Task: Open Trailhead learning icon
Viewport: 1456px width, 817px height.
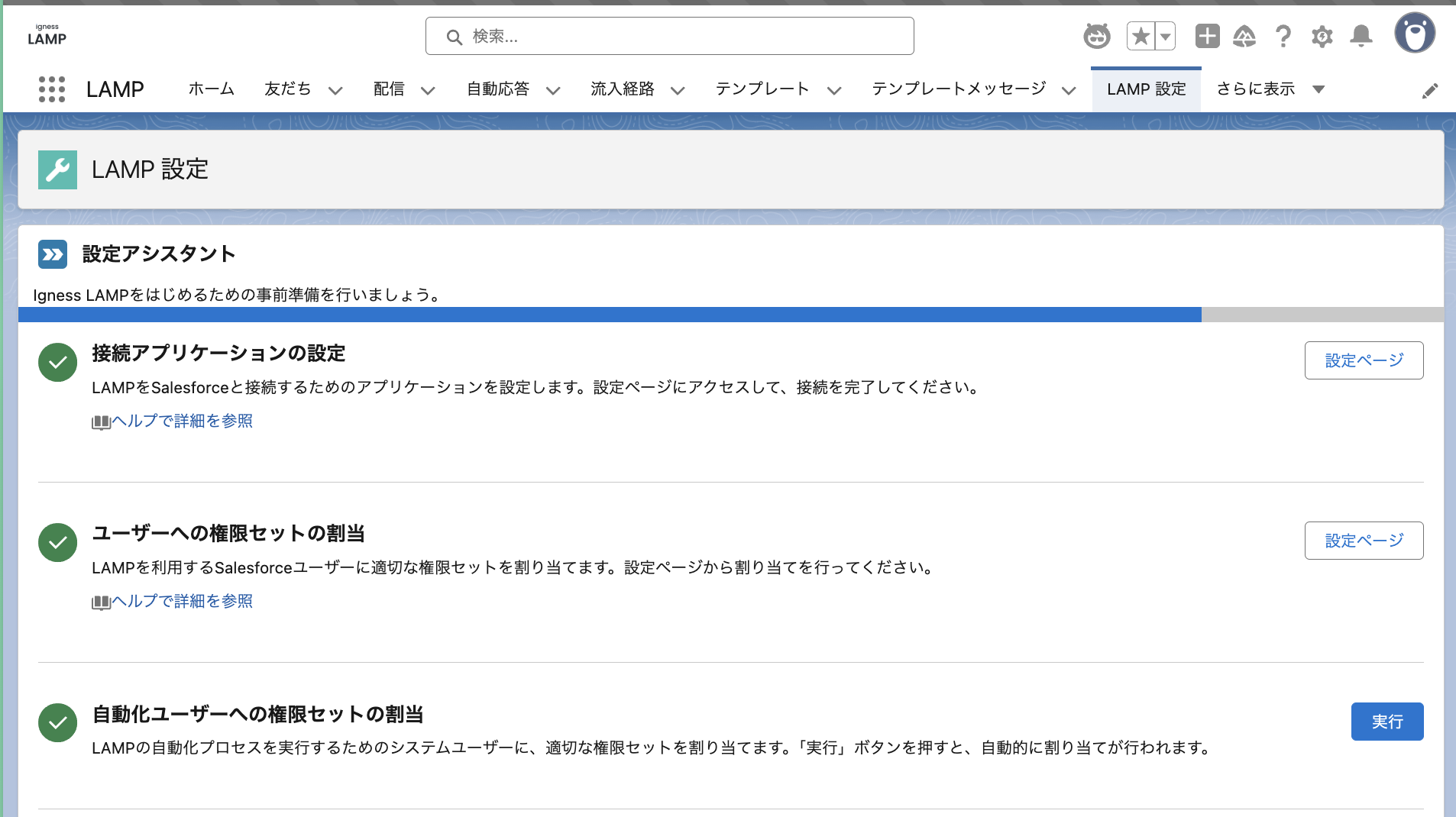Action: click(1244, 36)
